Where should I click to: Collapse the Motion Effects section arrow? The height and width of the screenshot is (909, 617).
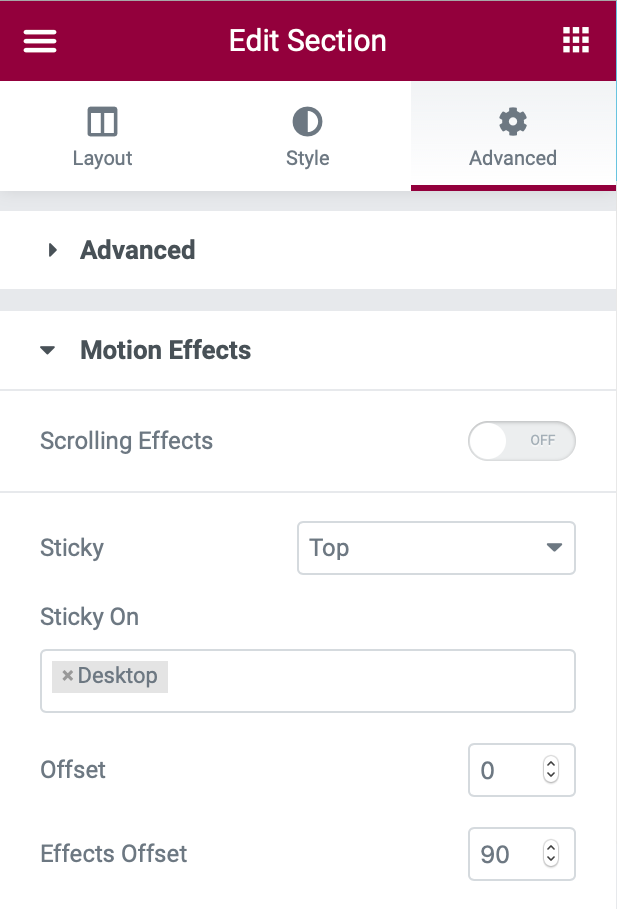[47, 351]
